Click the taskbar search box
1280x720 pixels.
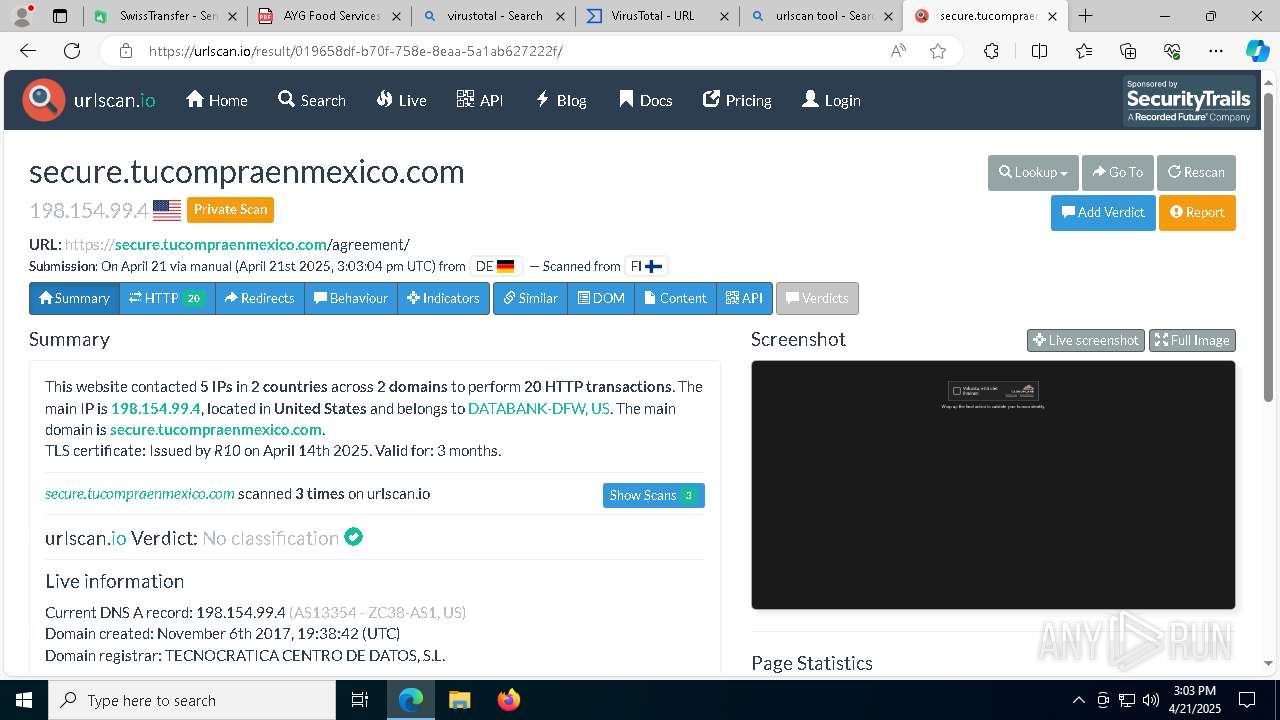pyautogui.click(x=192, y=700)
